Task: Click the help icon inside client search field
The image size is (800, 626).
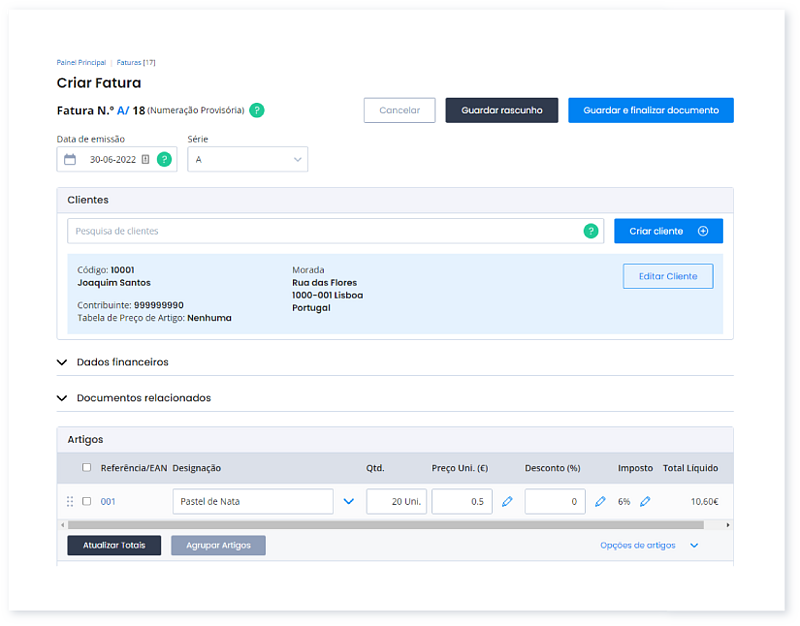Action: [x=589, y=231]
